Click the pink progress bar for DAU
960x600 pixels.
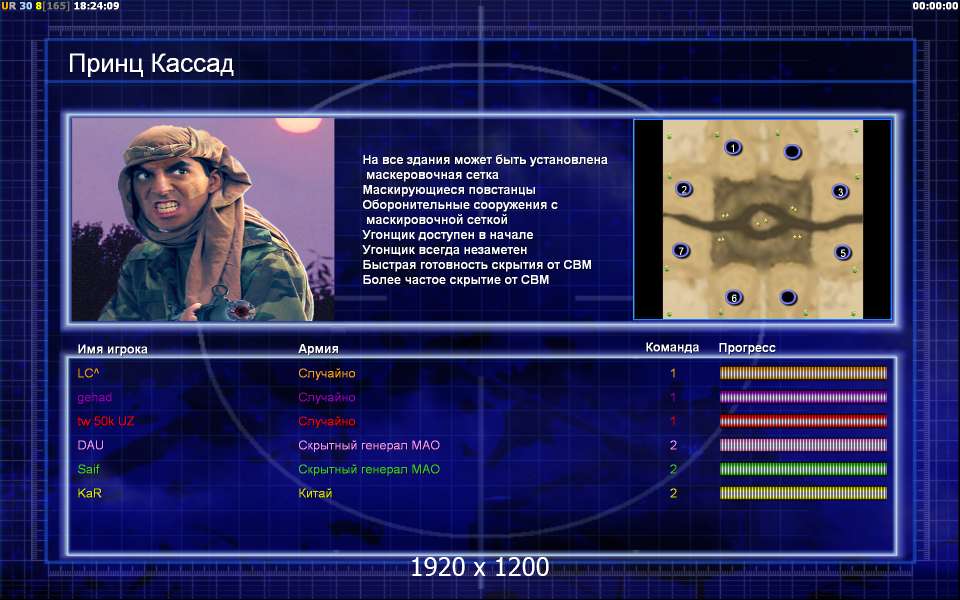point(803,445)
